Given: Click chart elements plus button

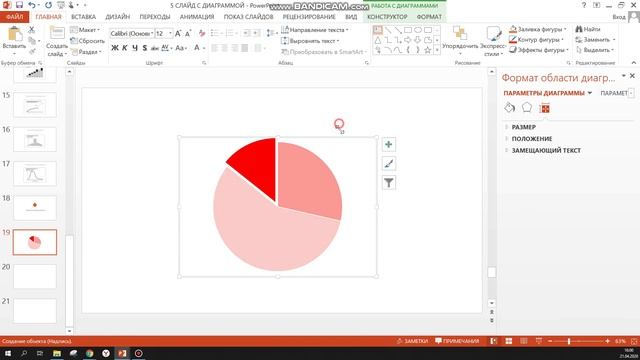Looking at the screenshot, I should tap(389, 144).
